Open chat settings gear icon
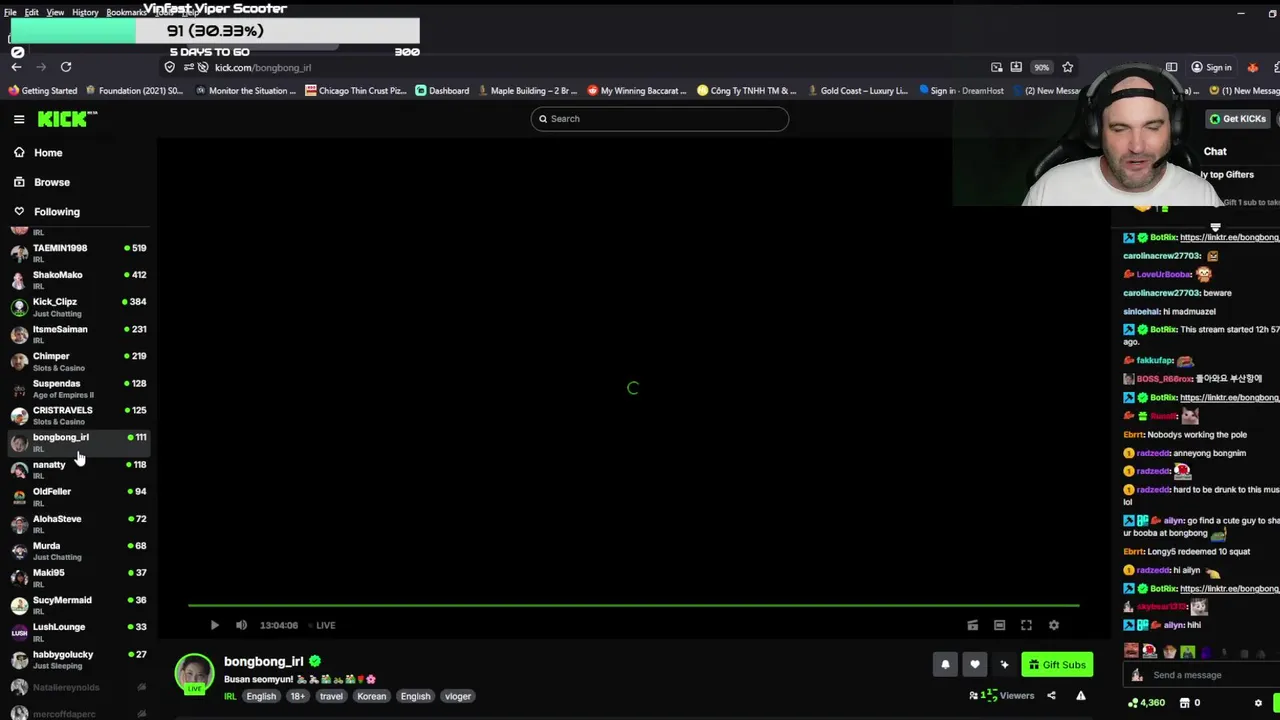Image resolution: width=1280 pixels, height=720 pixels. coord(1258,703)
